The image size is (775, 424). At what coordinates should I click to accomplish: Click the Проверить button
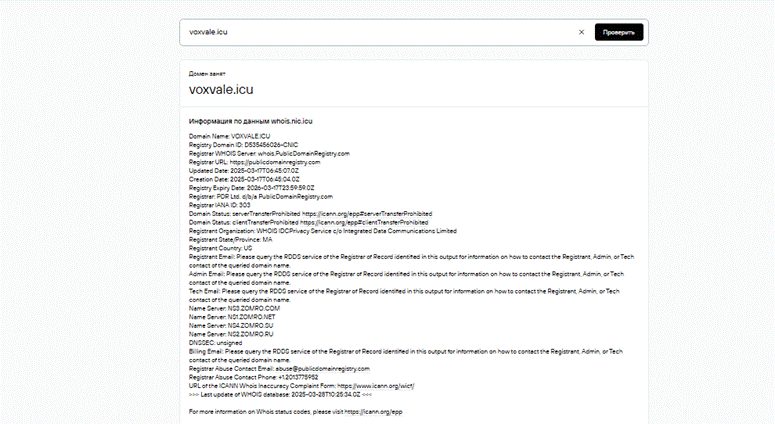click(x=619, y=32)
